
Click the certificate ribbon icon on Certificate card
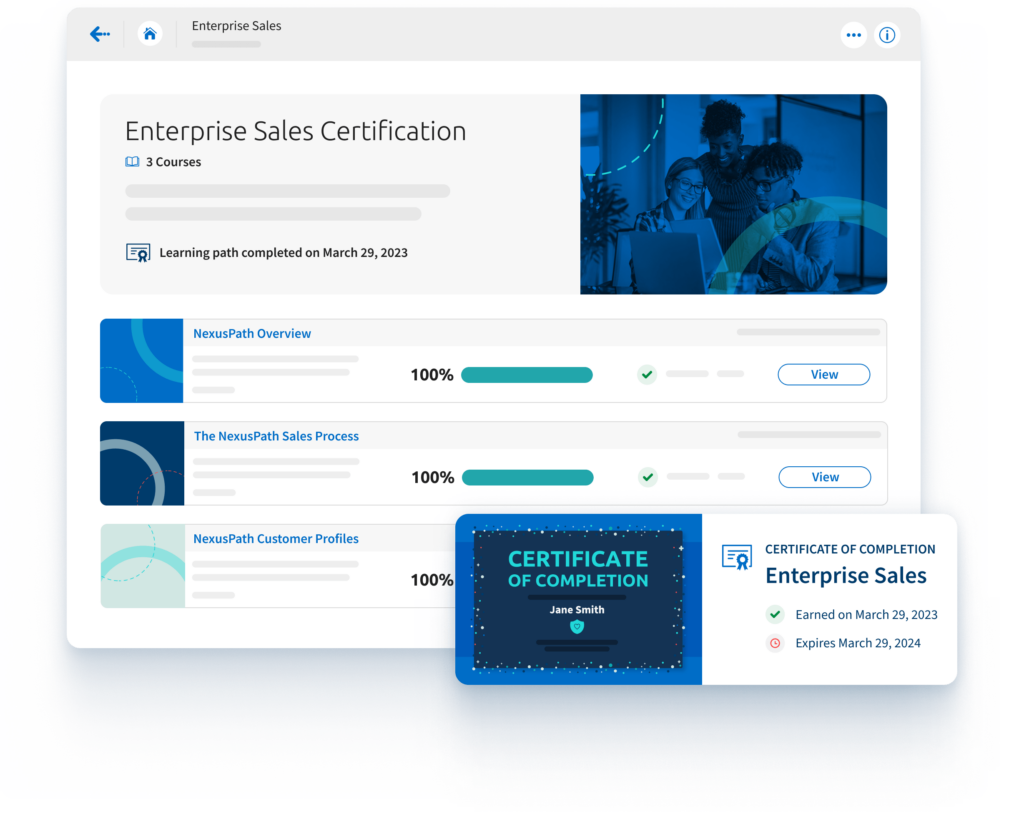(x=737, y=558)
